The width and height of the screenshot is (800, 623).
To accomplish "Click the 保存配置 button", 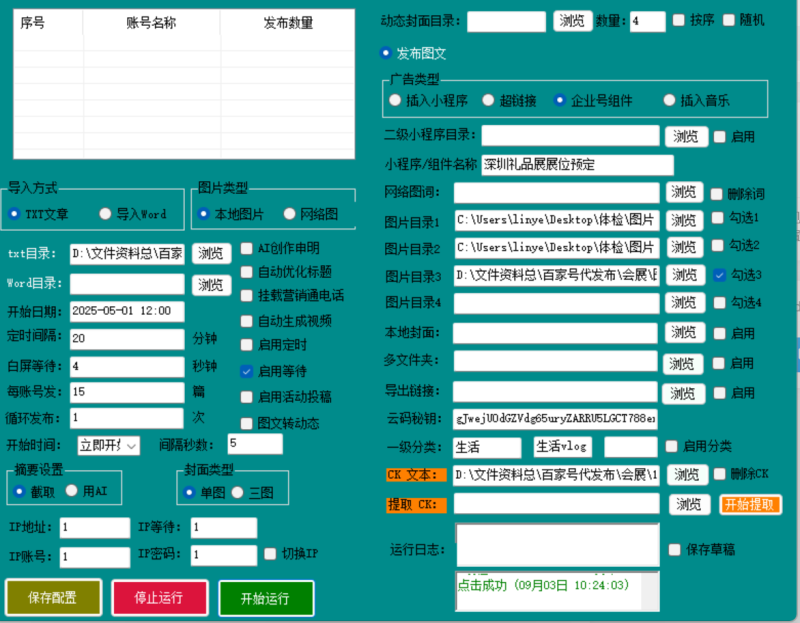I will point(53,598).
